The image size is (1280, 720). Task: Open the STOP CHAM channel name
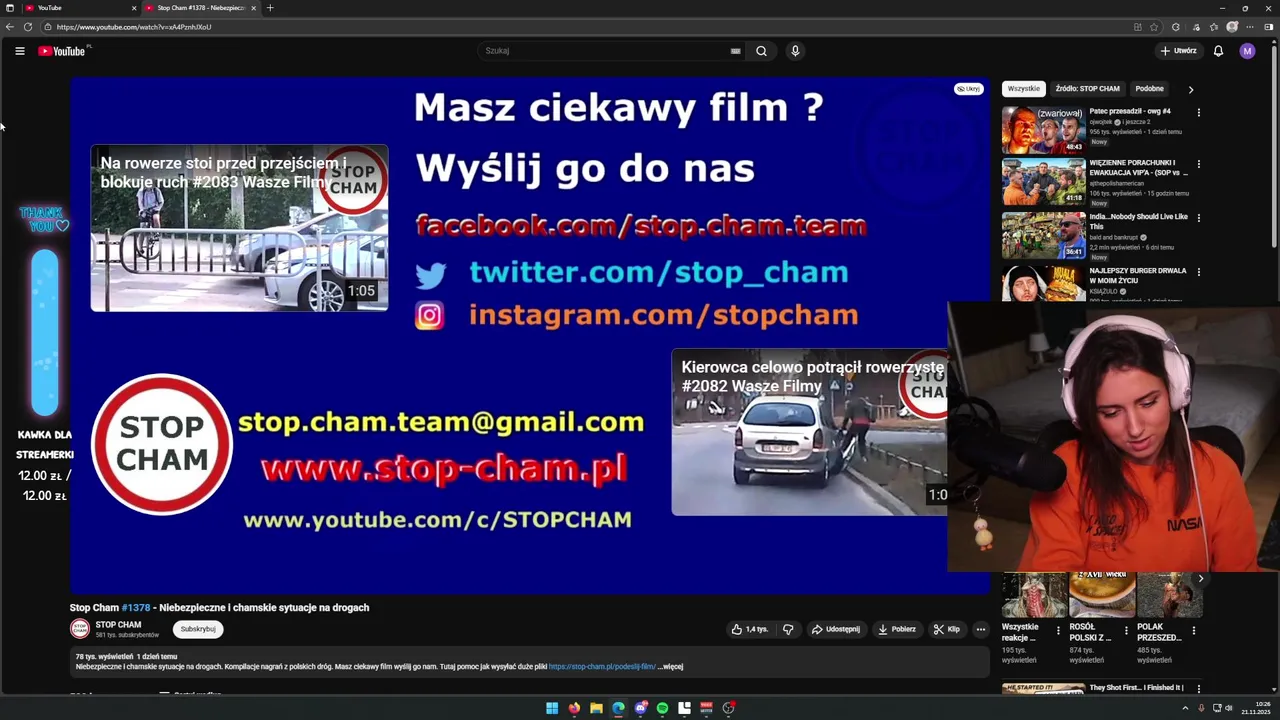[118, 625]
